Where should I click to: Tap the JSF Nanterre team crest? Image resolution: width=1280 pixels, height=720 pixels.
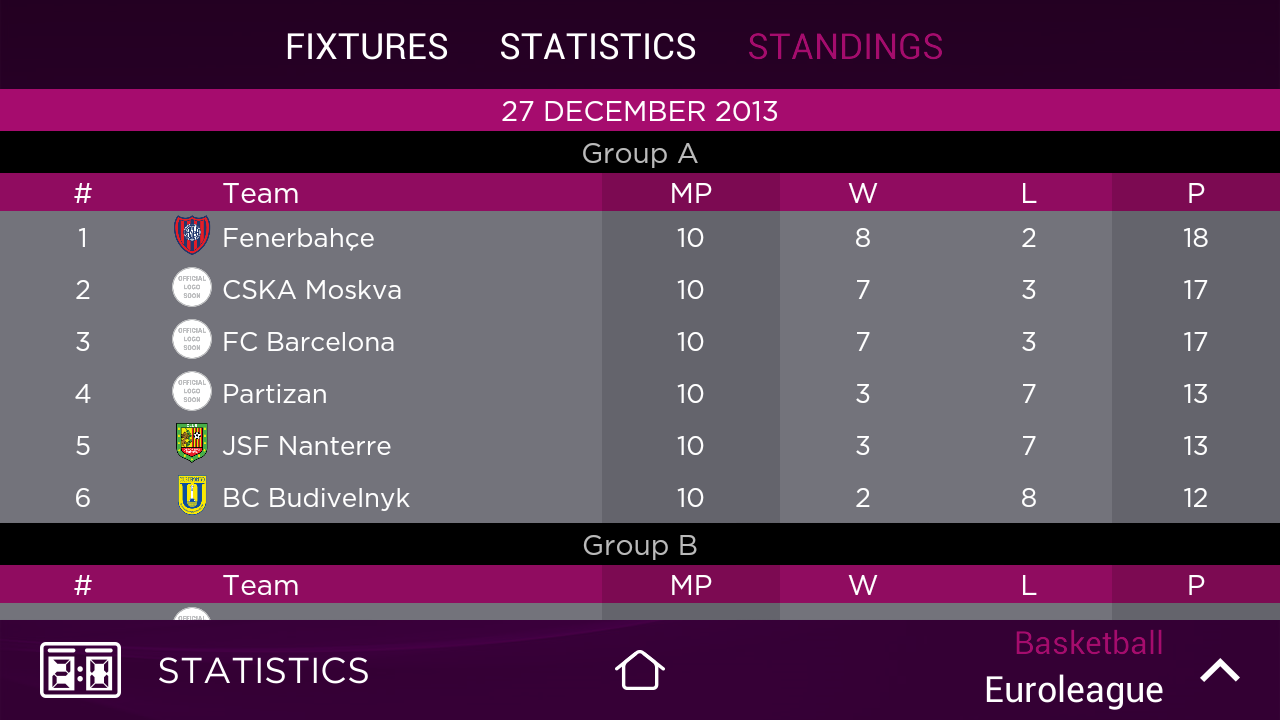pyautogui.click(x=192, y=444)
